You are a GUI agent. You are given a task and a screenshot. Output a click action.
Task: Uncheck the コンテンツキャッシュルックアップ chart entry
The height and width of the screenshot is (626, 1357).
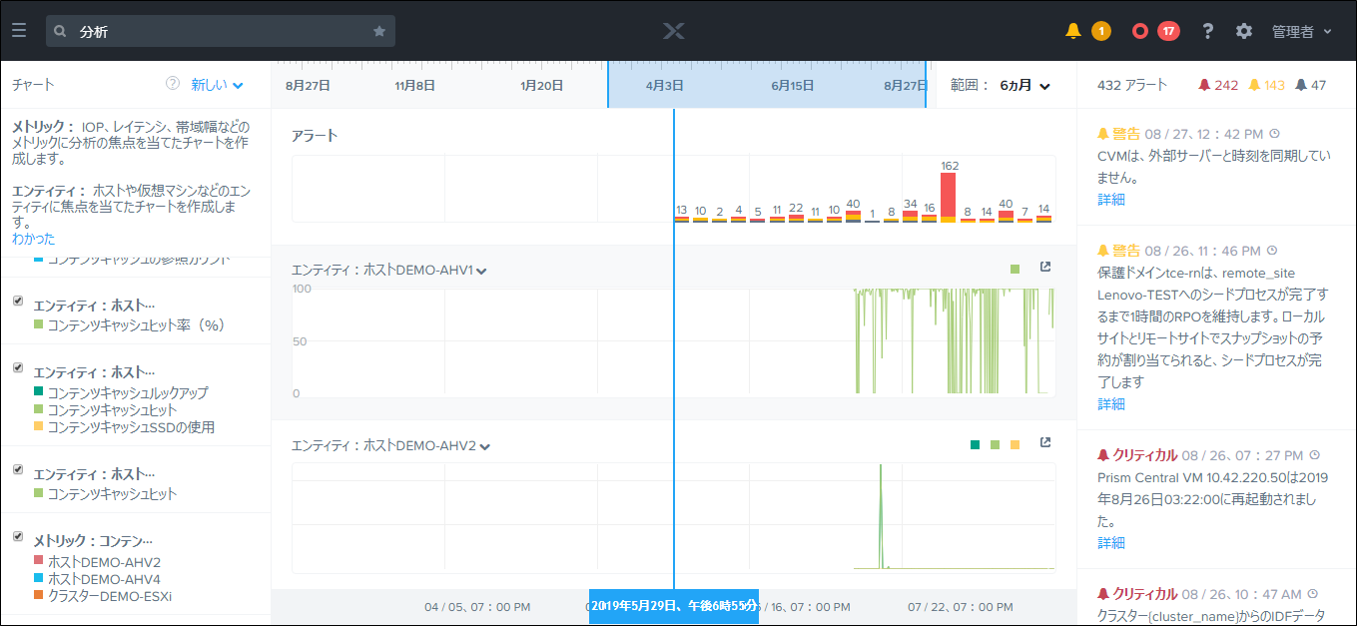click(18, 368)
